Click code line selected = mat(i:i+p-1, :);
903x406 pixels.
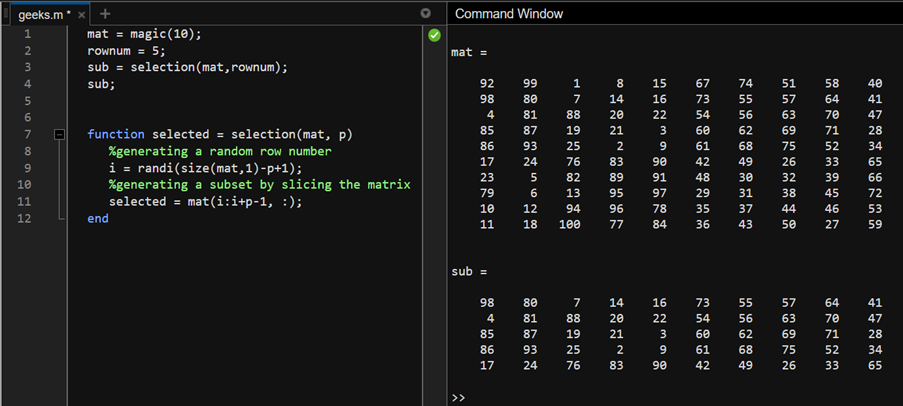(206, 202)
